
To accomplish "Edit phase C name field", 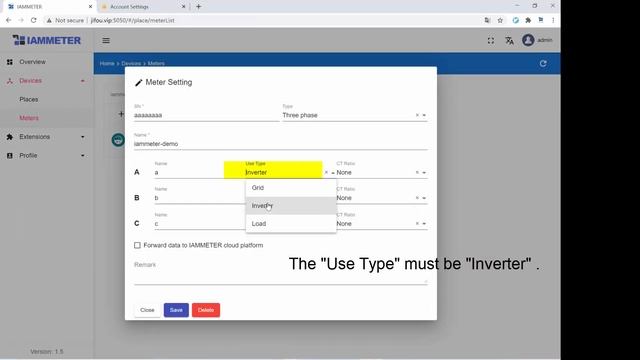I will pos(199,224).
